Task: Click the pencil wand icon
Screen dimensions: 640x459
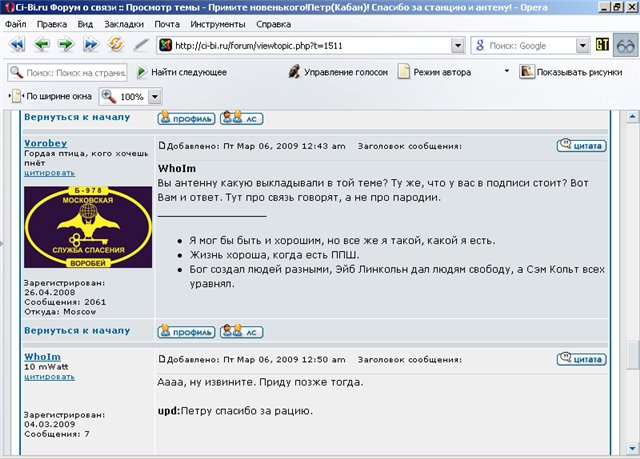Action: [141, 45]
